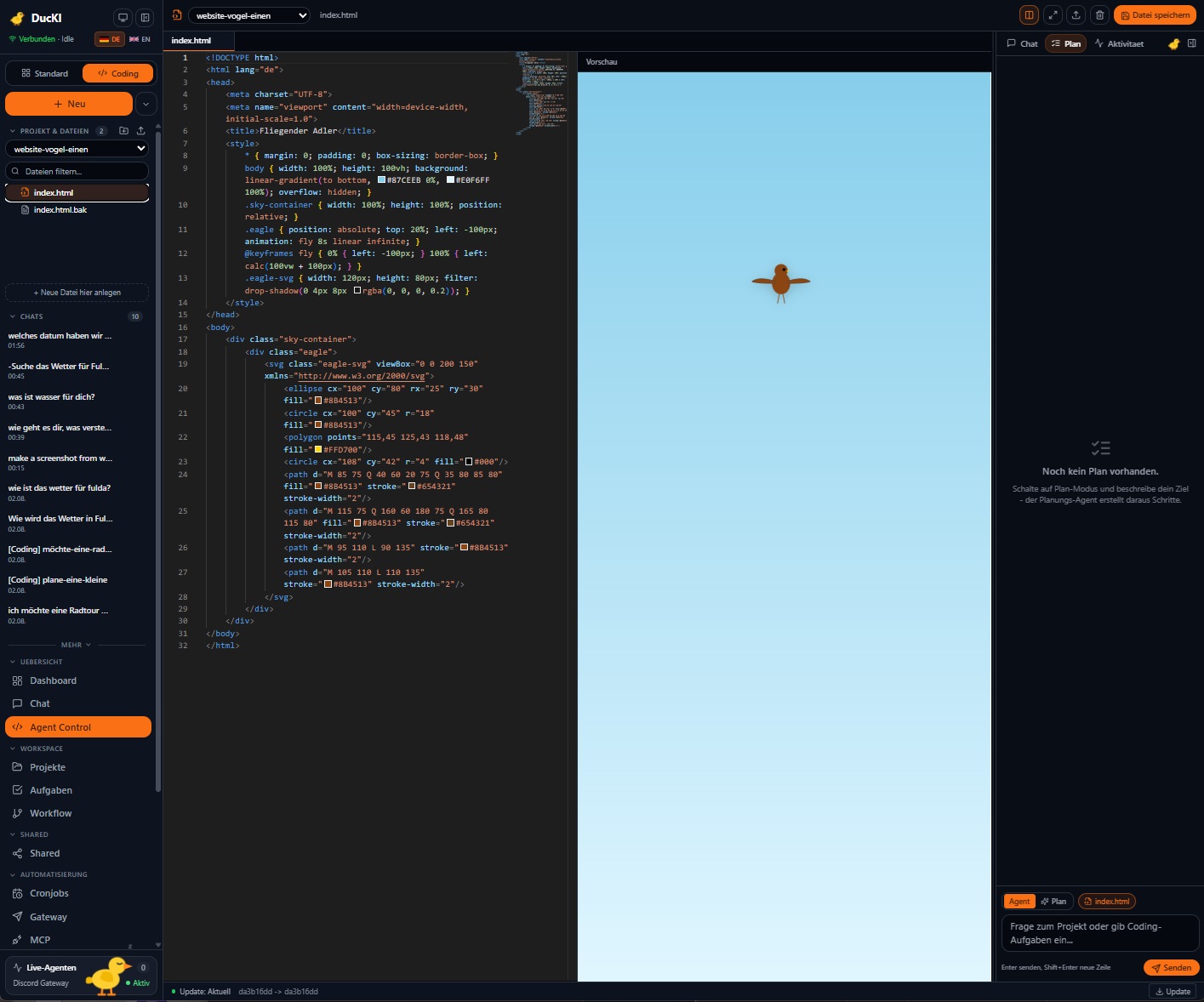This screenshot has width=1204, height=1002.
Task: Switch language to DE
Action: point(110,39)
